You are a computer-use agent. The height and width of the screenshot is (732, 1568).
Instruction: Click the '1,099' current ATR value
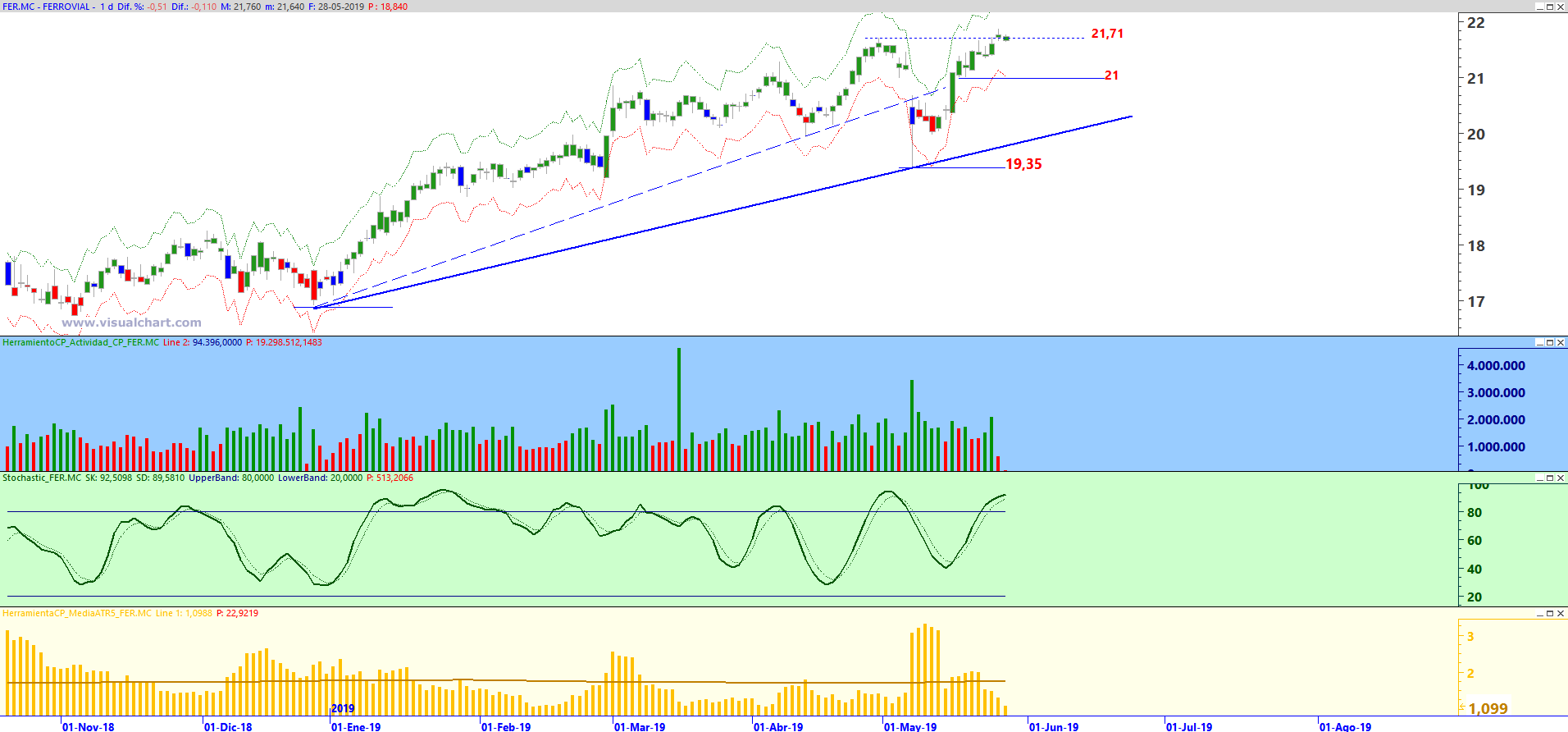[x=1488, y=709]
